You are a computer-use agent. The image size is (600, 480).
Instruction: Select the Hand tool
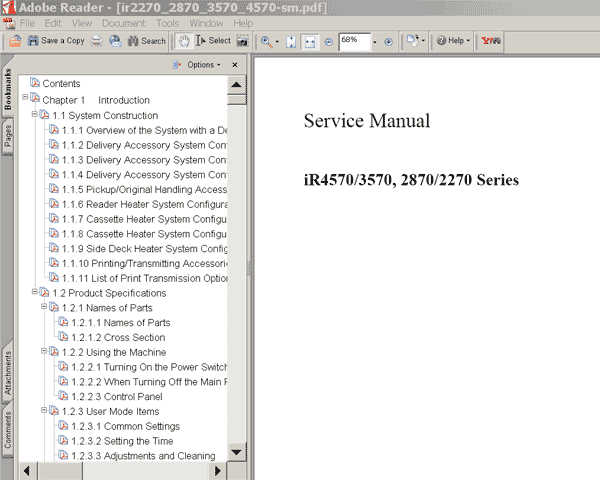point(184,41)
